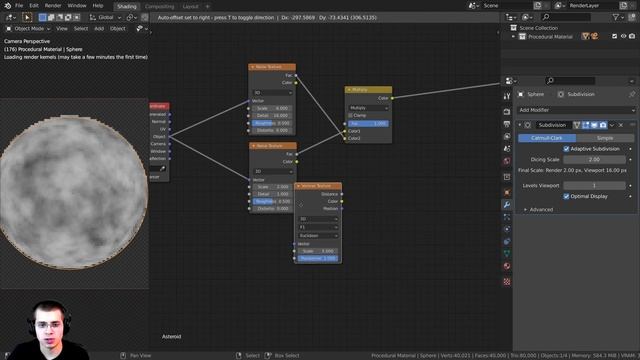Viewport: 640px width, 360px height.
Task: Open the Output properties tab icon
Action: (x=507, y=124)
